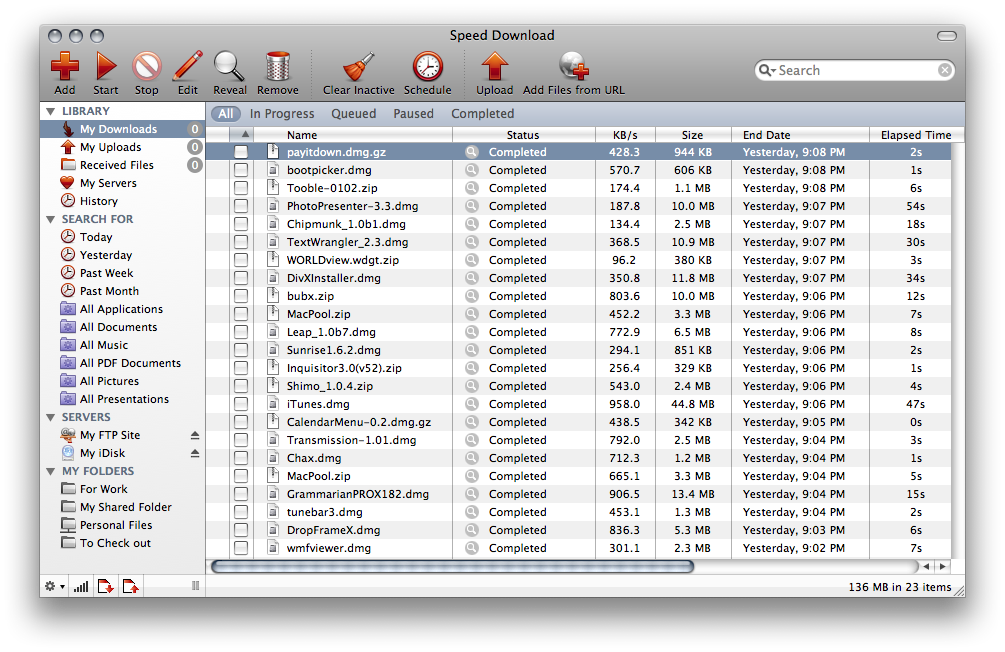Click the Reveal magnifier icon
This screenshot has height=652, width=1005.
pyautogui.click(x=230, y=68)
